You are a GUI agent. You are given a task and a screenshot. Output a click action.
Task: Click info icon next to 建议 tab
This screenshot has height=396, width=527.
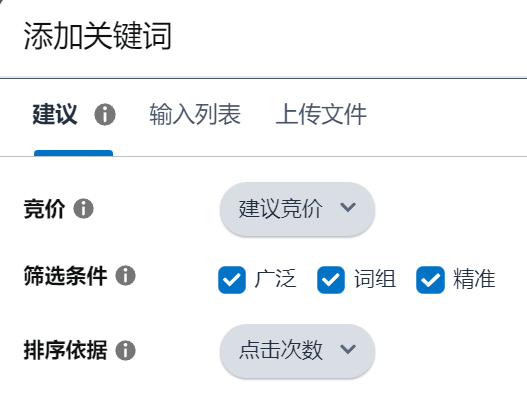pyautogui.click(x=105, y=115)
